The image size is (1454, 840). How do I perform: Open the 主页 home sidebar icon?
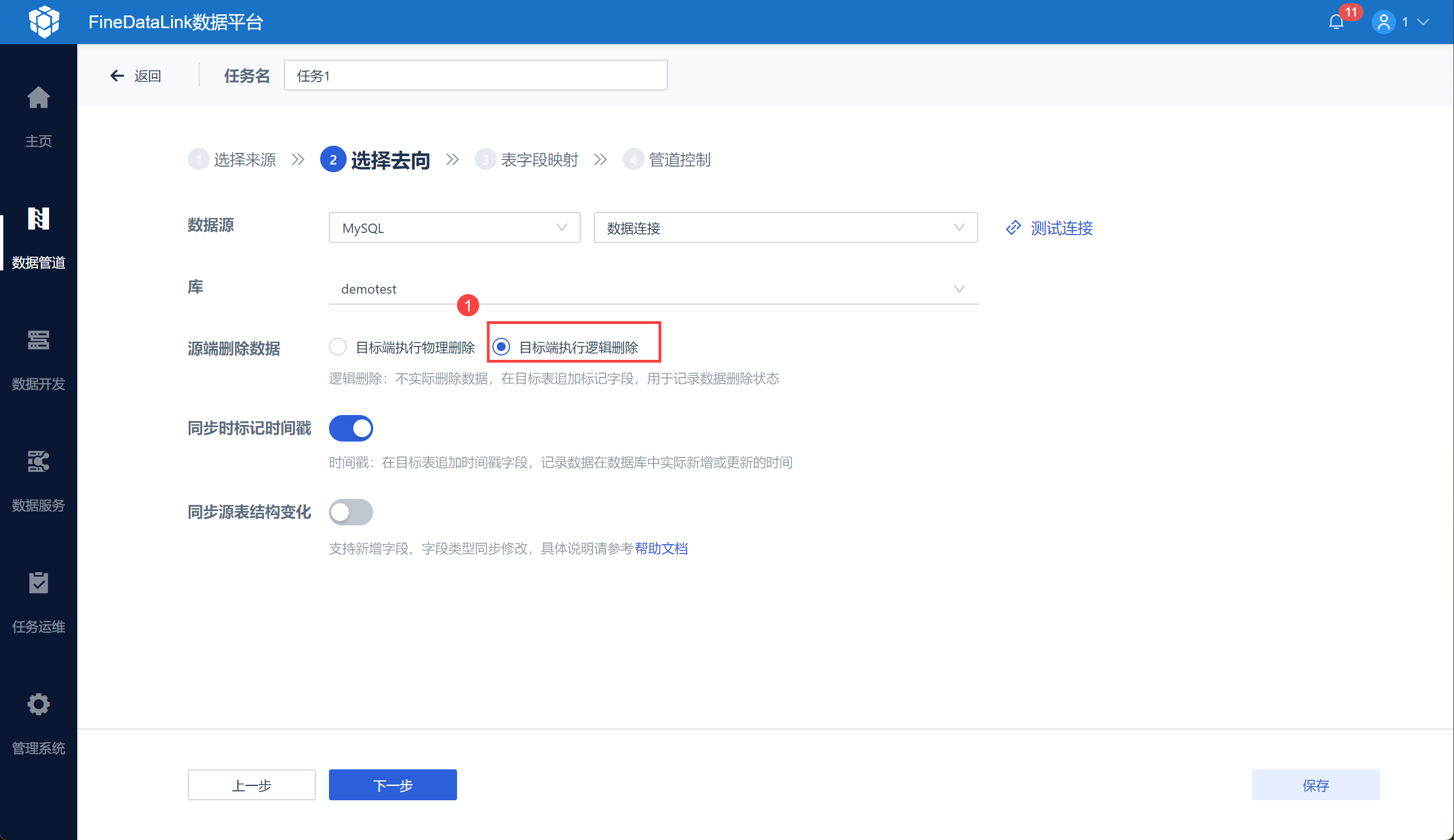[x=38, y=98]
